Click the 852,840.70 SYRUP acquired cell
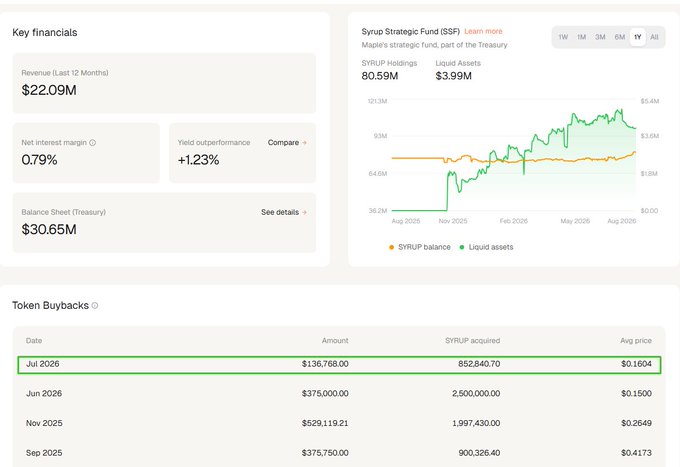Viewport: 680px width, 467px height. 479,364
